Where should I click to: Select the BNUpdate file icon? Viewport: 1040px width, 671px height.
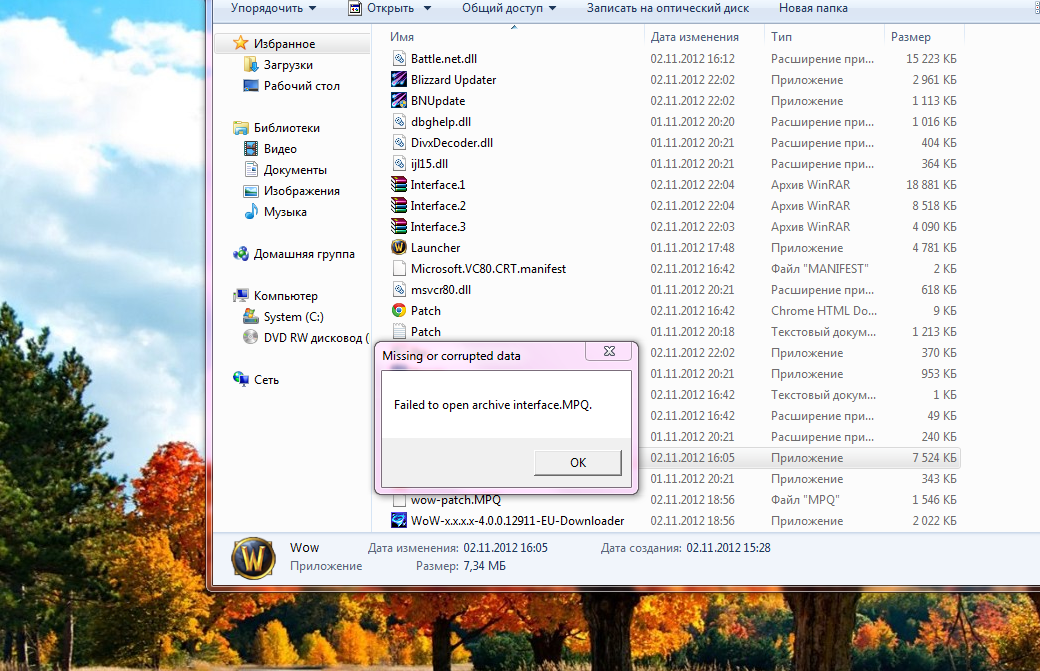click(x=398, y=101)
